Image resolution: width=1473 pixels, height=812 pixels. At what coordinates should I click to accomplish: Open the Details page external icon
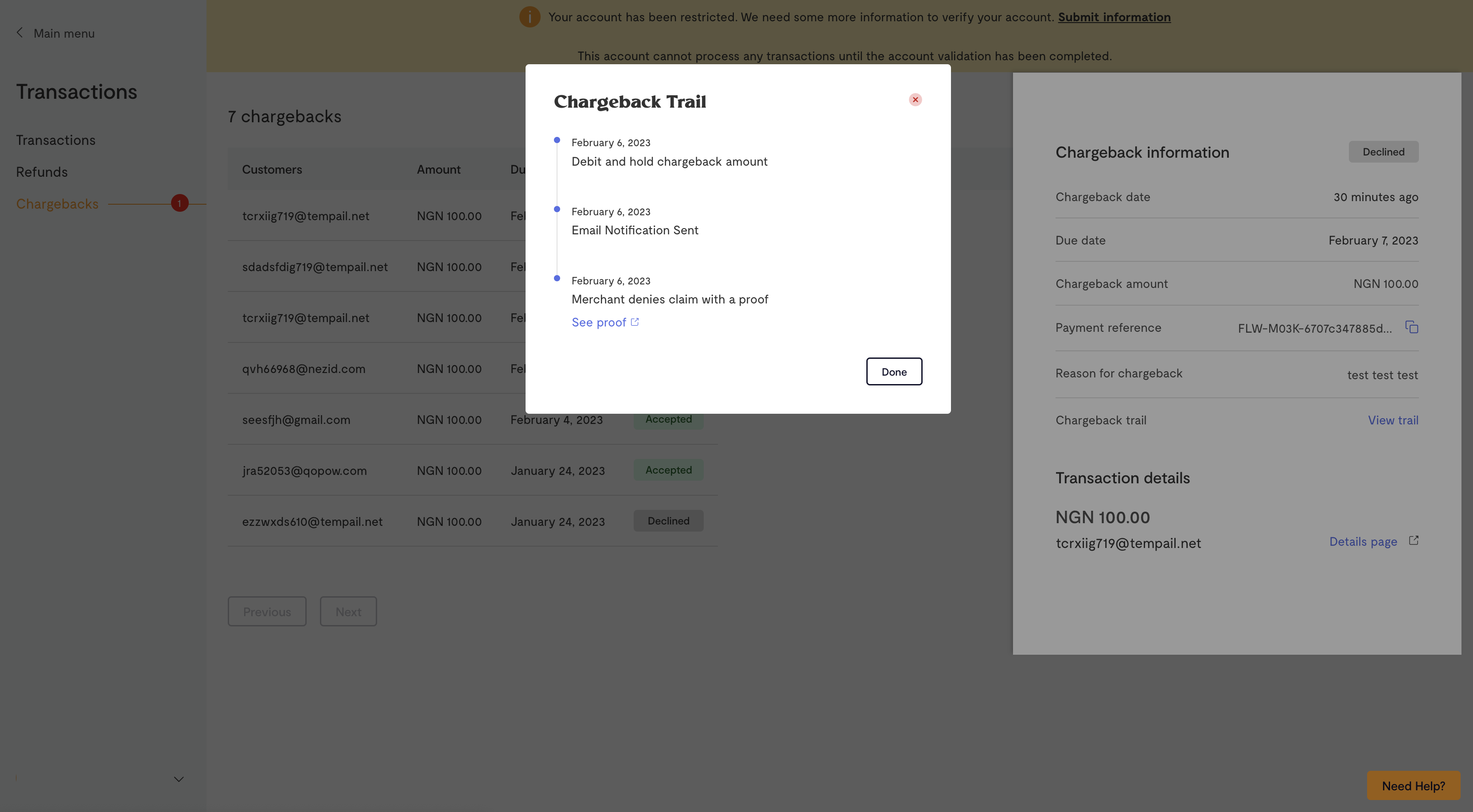coord(1414,540)
